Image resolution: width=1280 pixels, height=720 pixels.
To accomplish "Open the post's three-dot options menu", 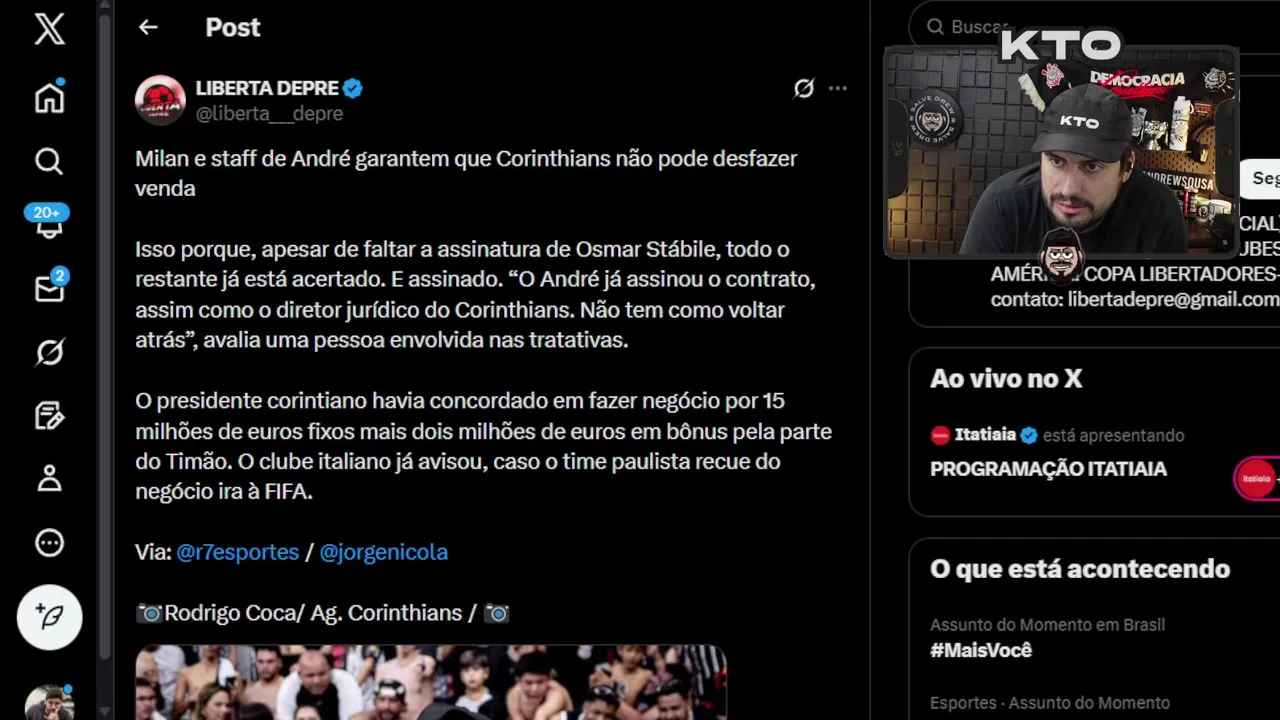I will (x=838, y=88).
